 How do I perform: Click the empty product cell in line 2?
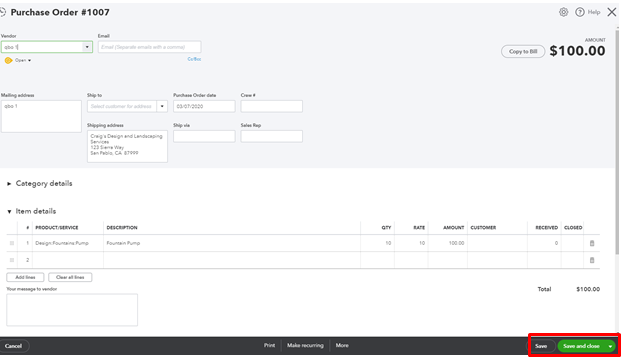pos(68,260)
